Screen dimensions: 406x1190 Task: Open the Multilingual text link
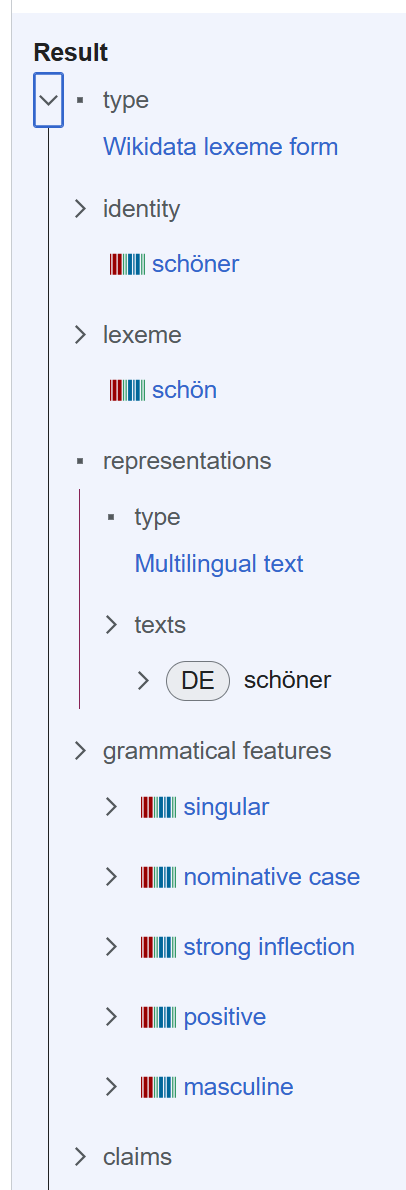click(219, 564)
